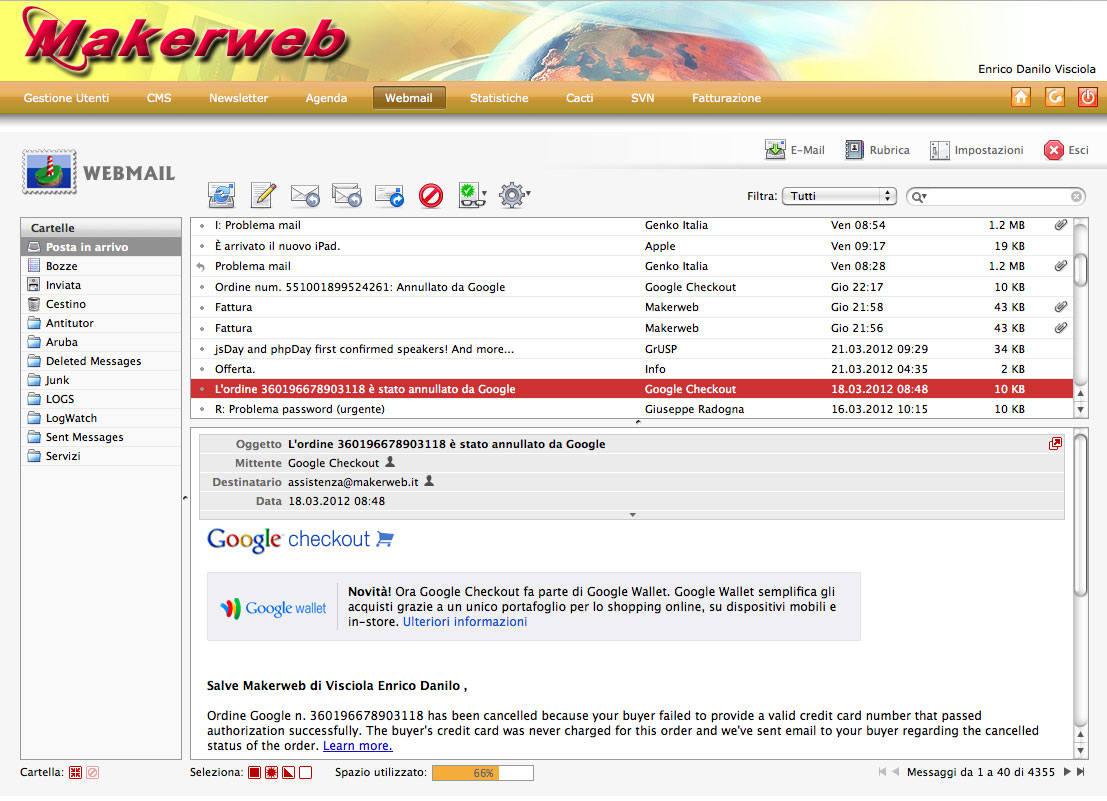Open the Bozze folder
Viewport: 1107px width, 801px height.
[x=101, y=266]
